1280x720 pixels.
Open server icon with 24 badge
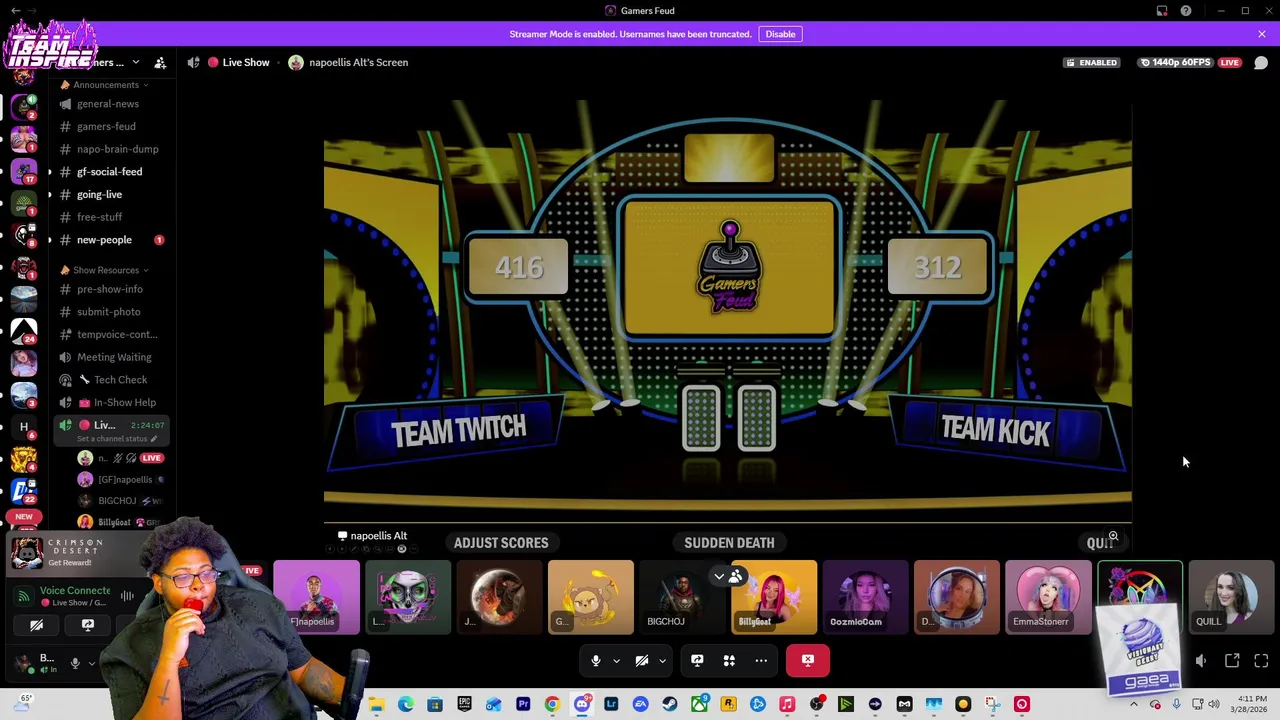coord(24,330)
